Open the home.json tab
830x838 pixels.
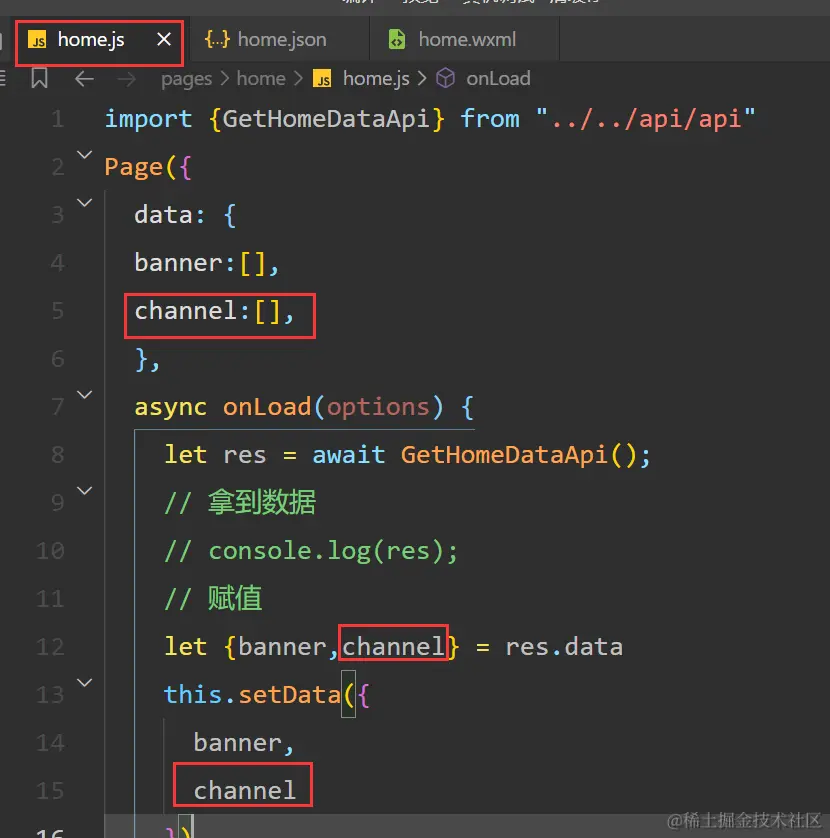tap(278, 40)
